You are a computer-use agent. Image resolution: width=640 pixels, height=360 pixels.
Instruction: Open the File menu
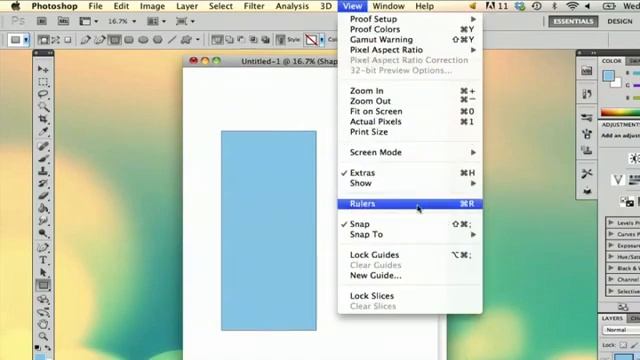[96, 6]
